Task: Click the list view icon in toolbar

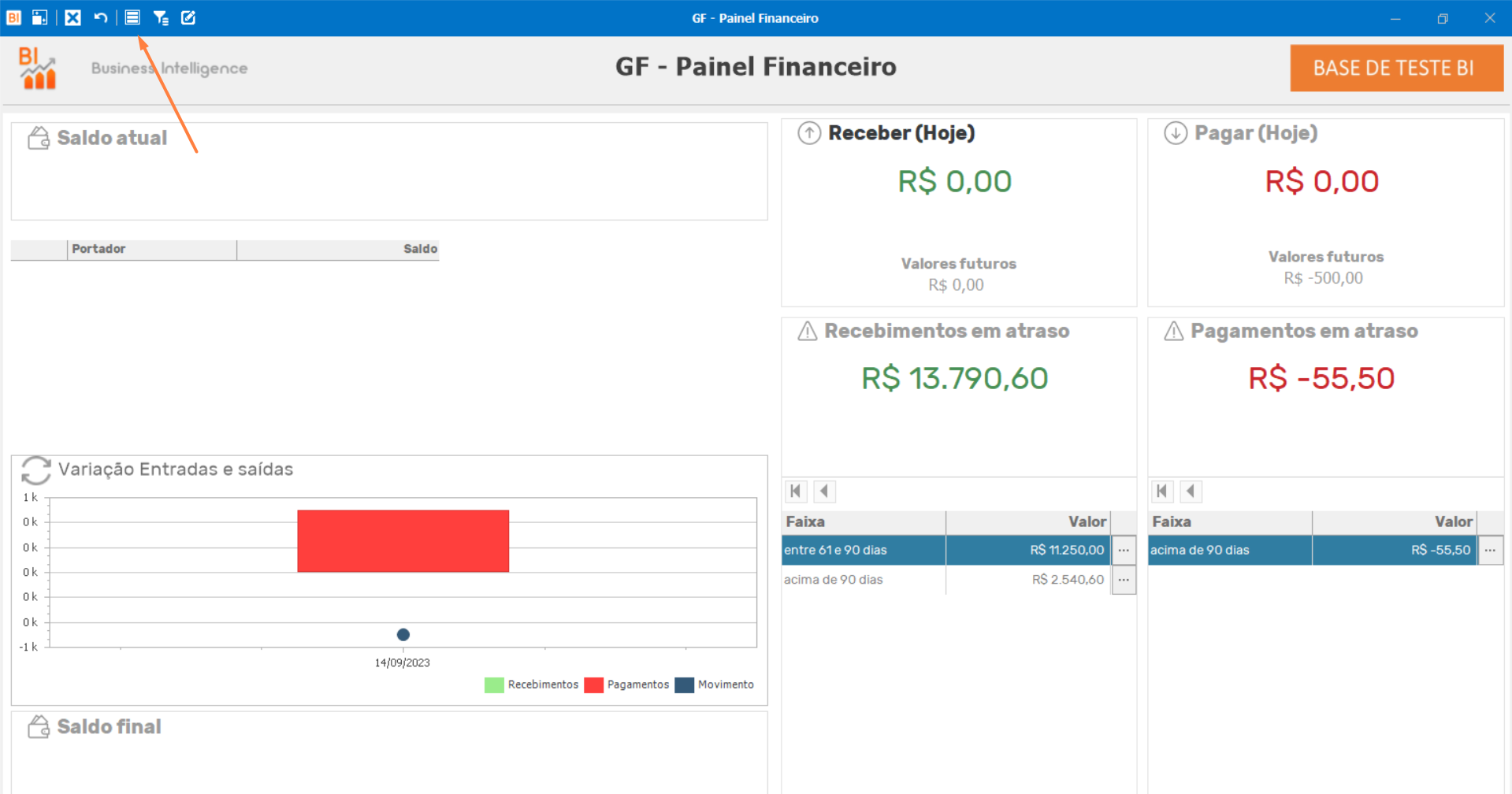Action: [132, 17]
